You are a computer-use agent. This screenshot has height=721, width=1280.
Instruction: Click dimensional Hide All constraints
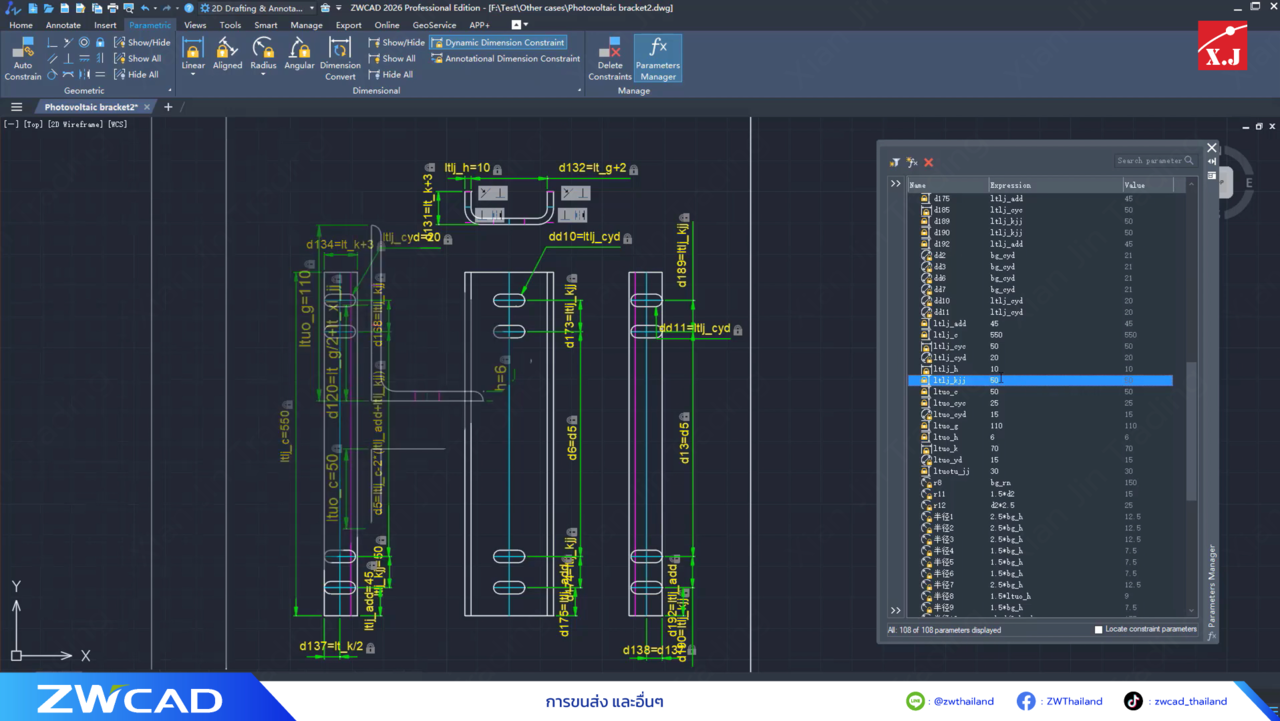(390, 75)
